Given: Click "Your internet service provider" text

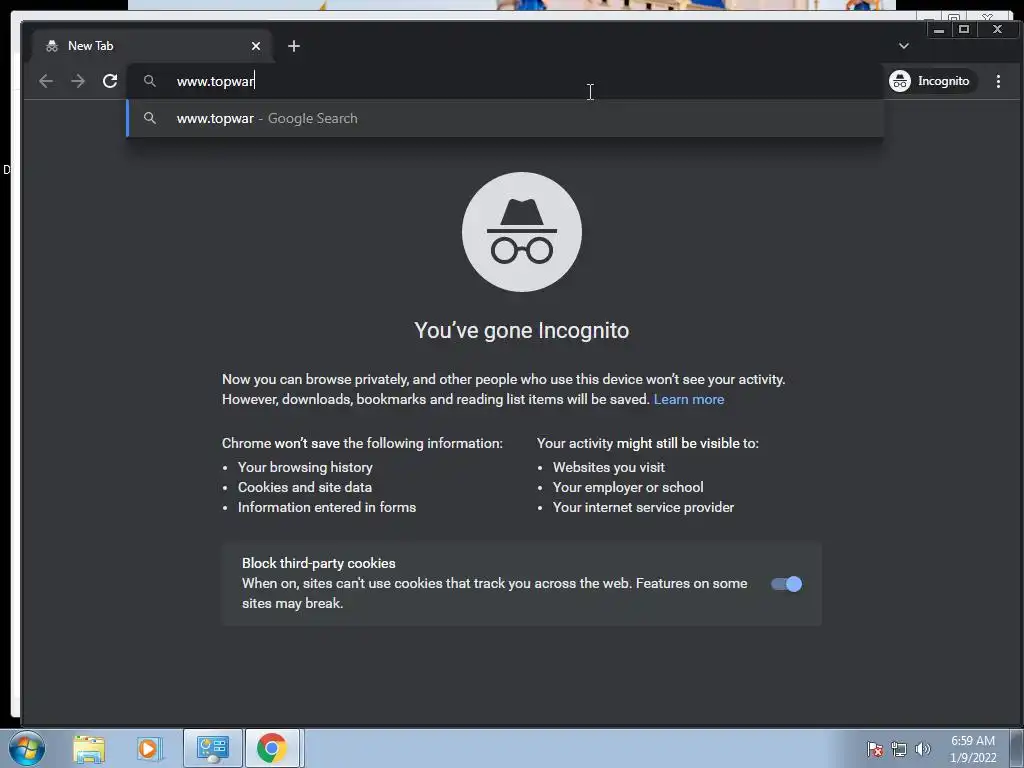Looking at the screenshot, I should click(x=643, y=507).
